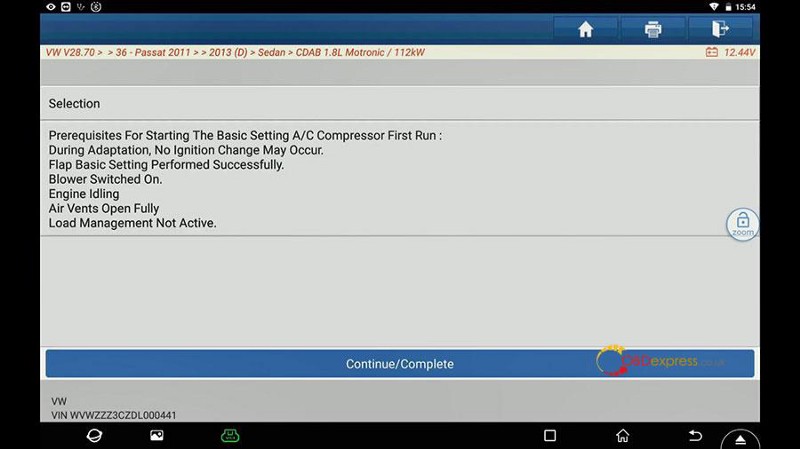Tap the 15:54 clock
The image size is (800, 449).
pyautogui.click(x=745, y=7)
